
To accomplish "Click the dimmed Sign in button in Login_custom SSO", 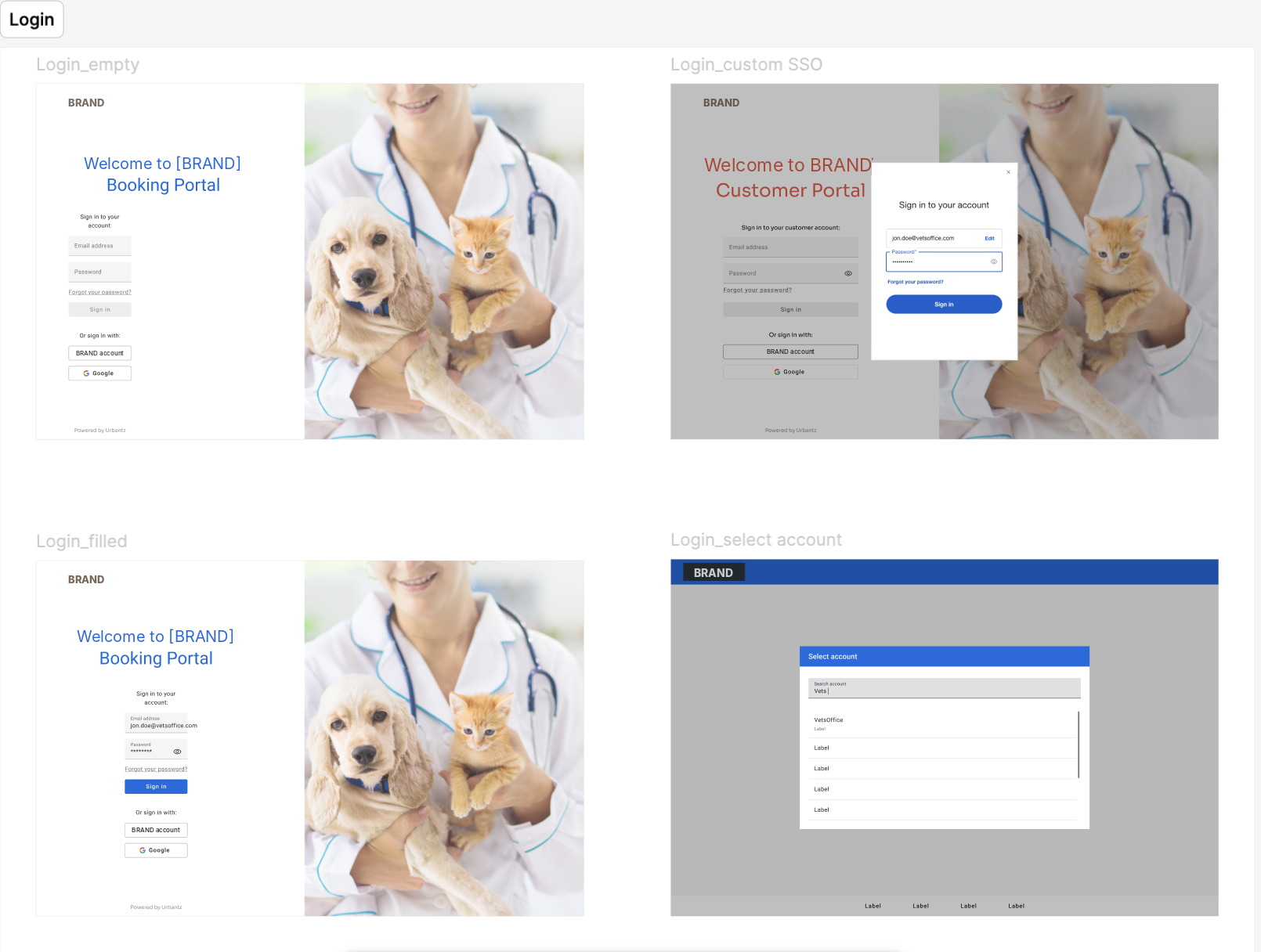I will point(790,310).
